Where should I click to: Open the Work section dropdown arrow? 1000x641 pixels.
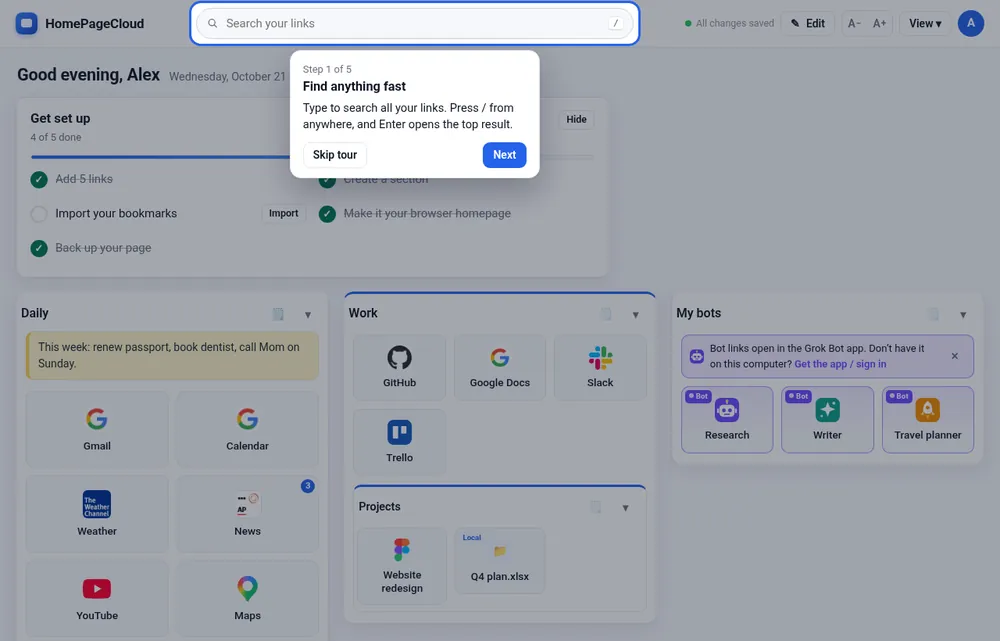pos(635,314)
